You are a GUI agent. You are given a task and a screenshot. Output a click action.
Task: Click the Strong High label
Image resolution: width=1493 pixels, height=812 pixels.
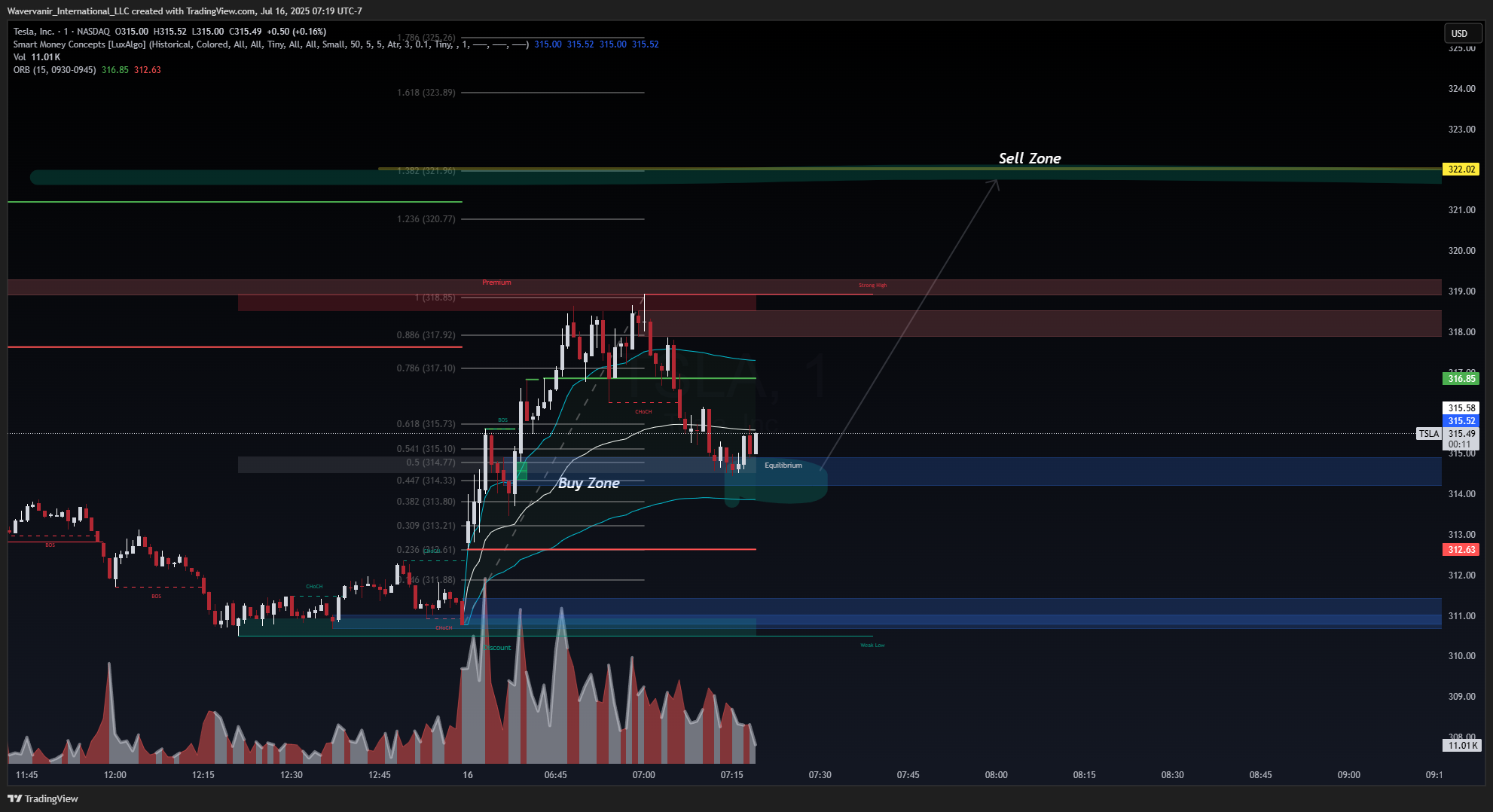[873, 285]
